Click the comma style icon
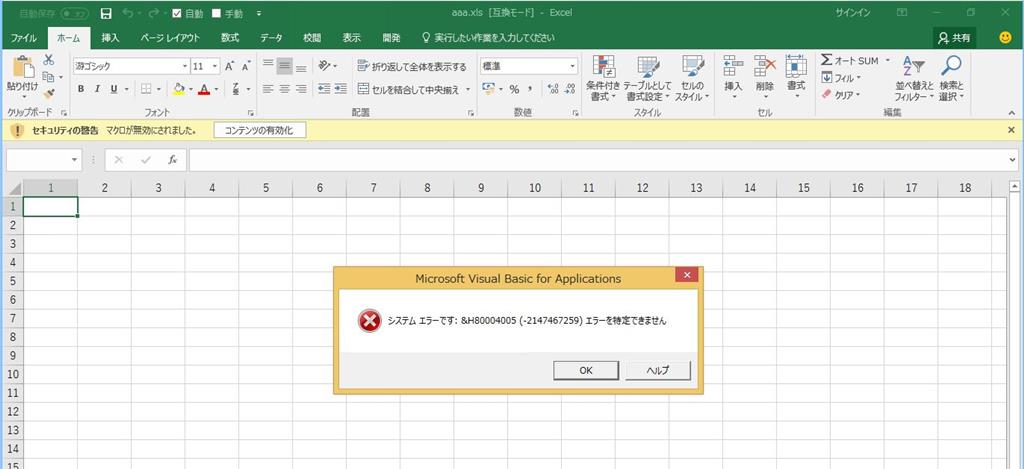 coord(530,89)
